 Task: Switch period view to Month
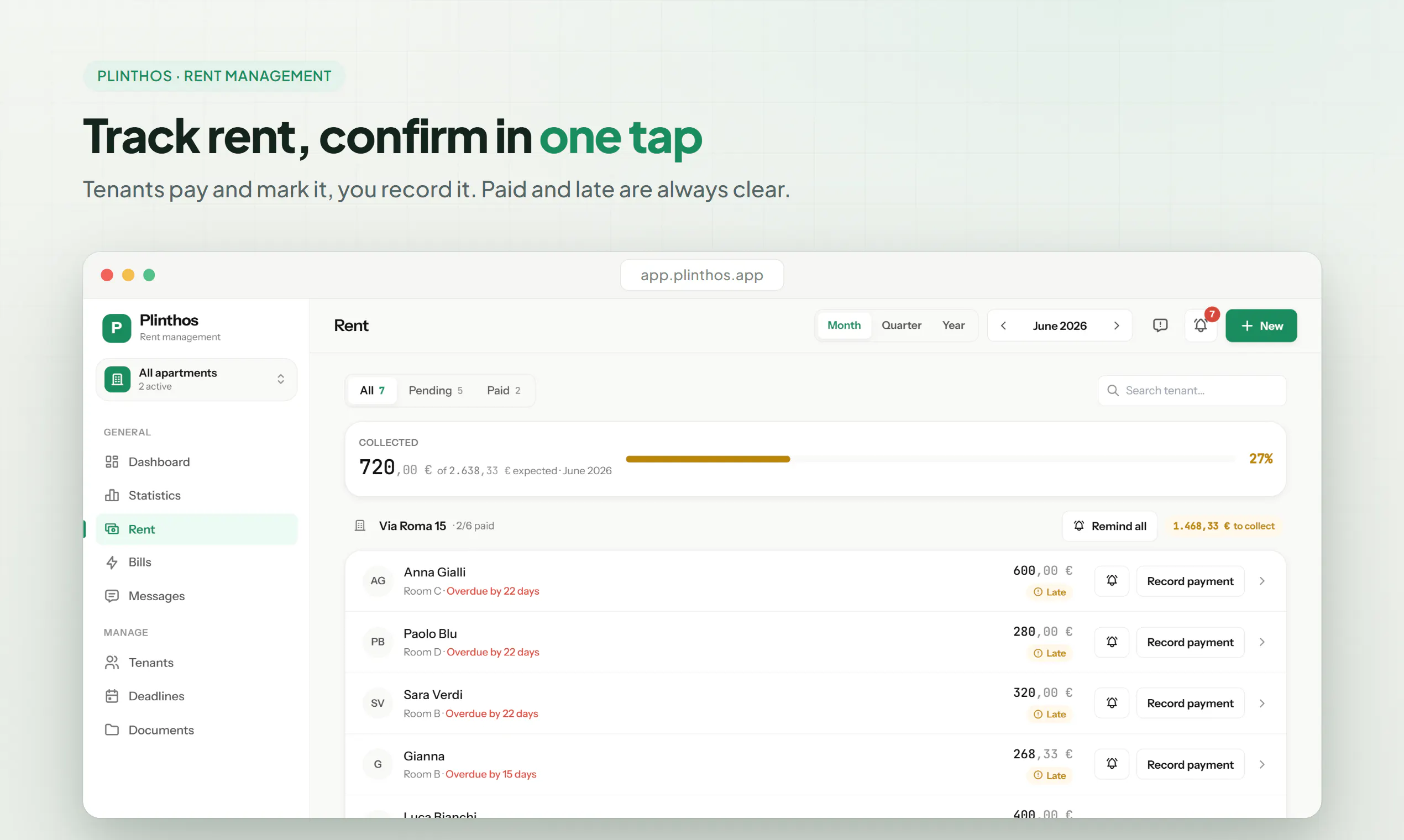tap(844, 326)
